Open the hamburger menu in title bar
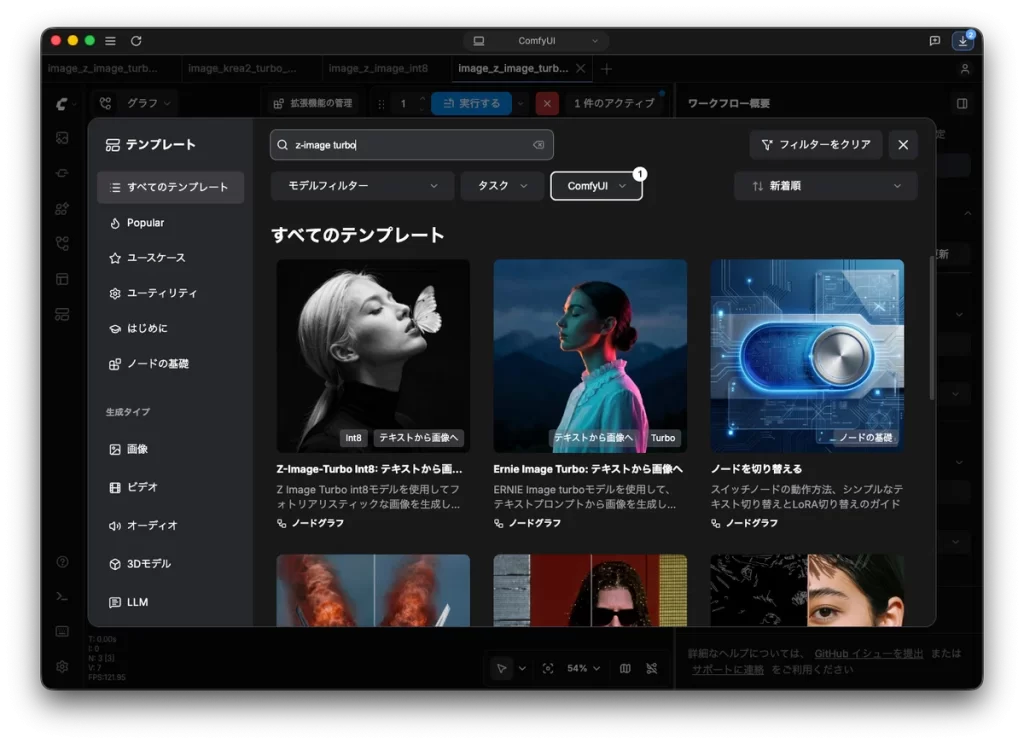Screen dimensions: 1024x744 click(110, 40)
